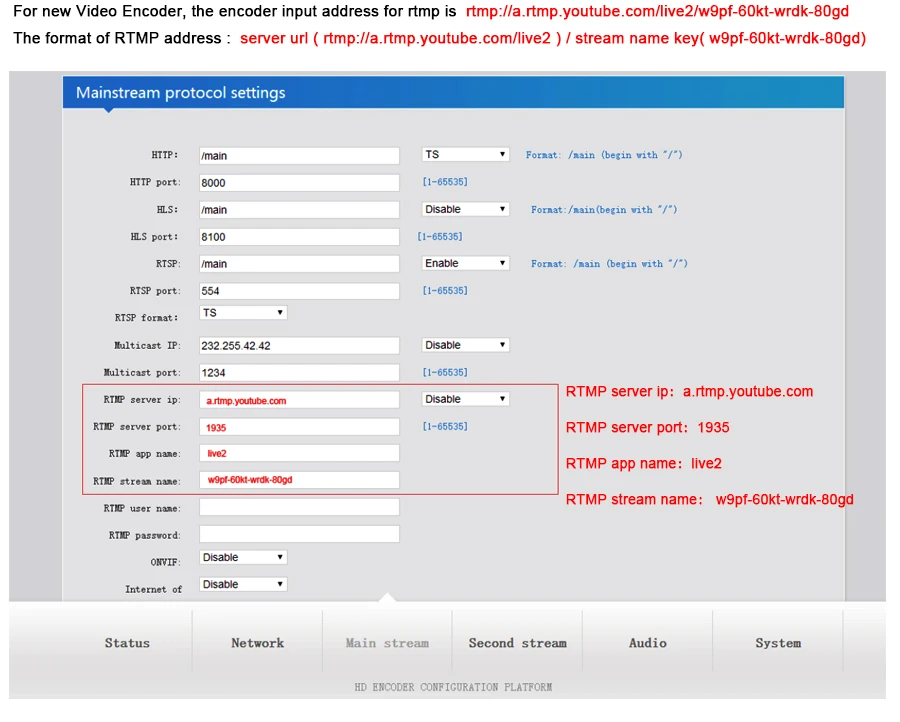Click the RTMP server ip input field
Screen dimensions: 900x722
(299, 400)
